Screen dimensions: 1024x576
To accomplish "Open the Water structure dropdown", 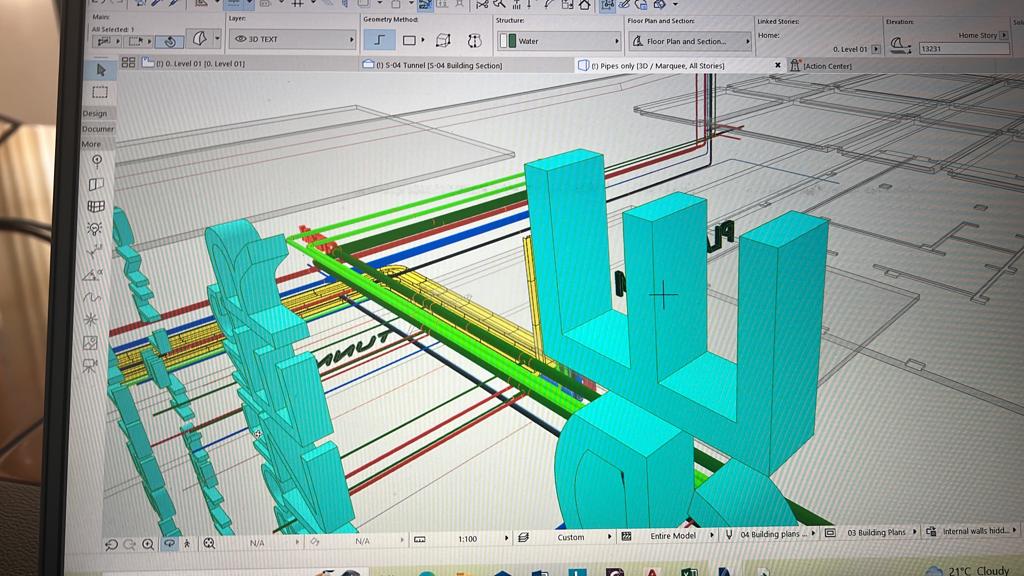I will (x=559, y=41).
